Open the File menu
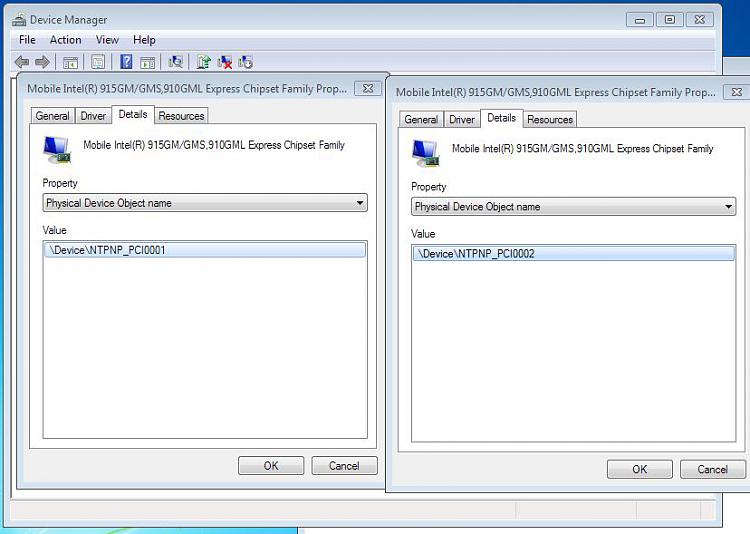750x534 pixels. coord(27,40)
